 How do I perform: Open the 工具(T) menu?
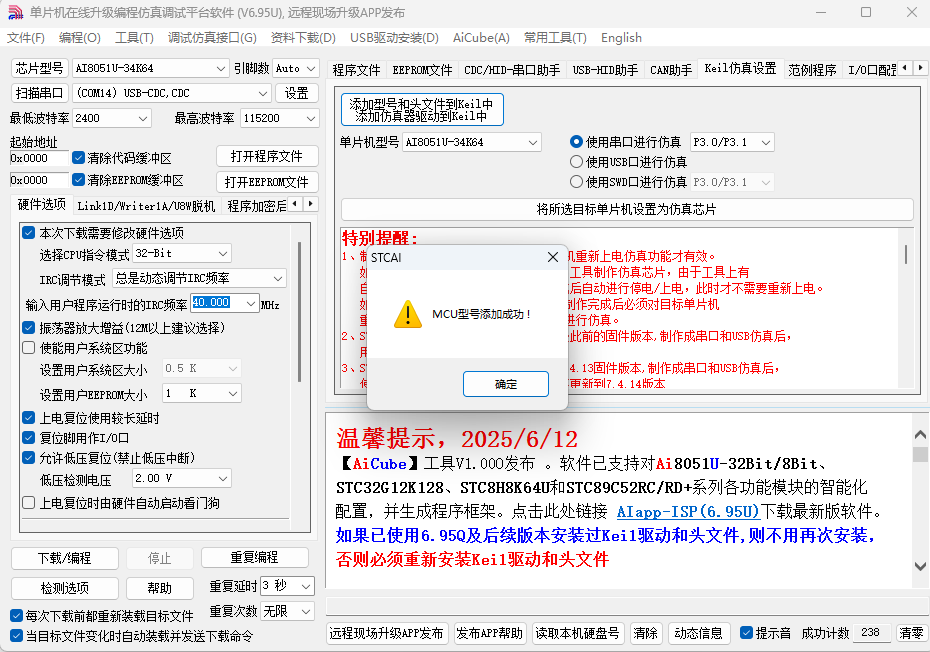point(134,38)
